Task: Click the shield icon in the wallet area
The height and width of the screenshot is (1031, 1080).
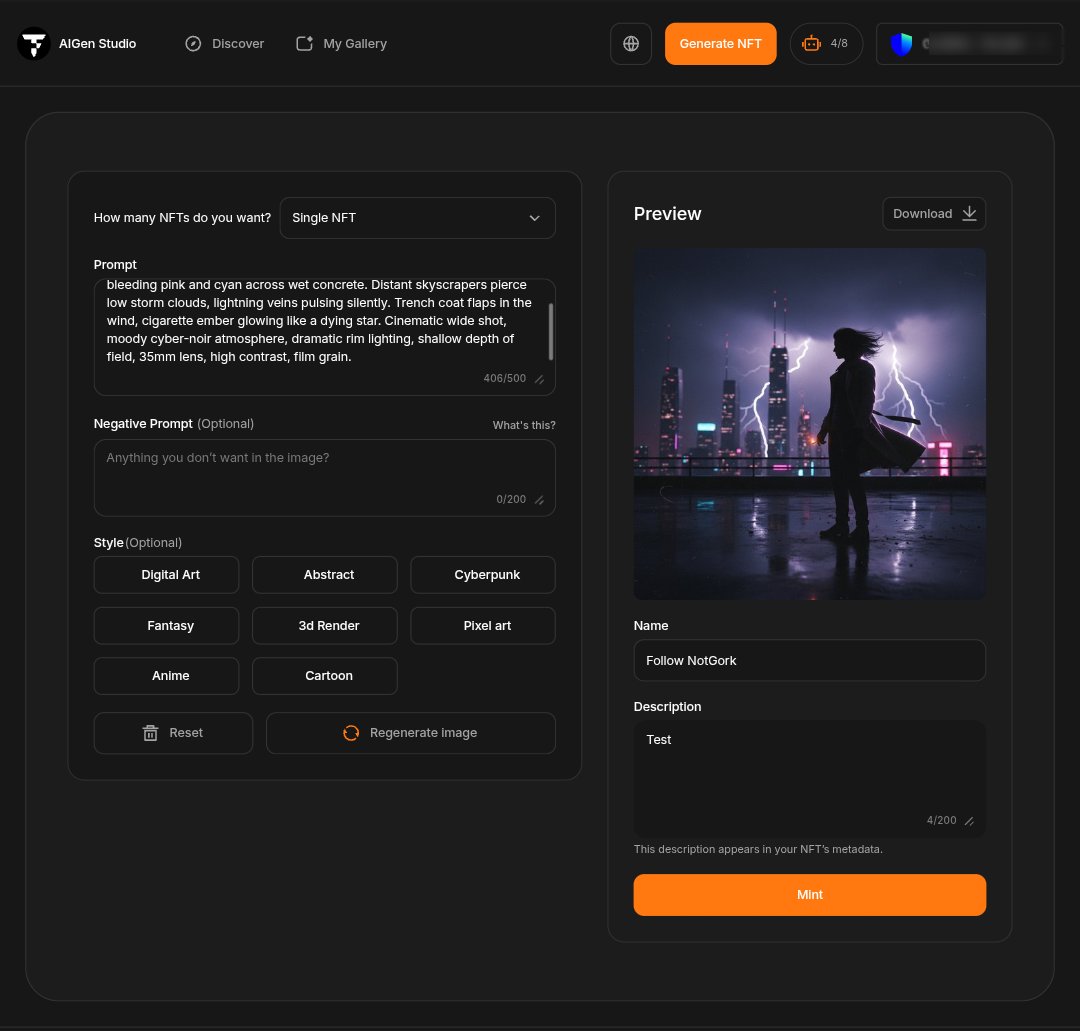Action: [x=901, y=43]
